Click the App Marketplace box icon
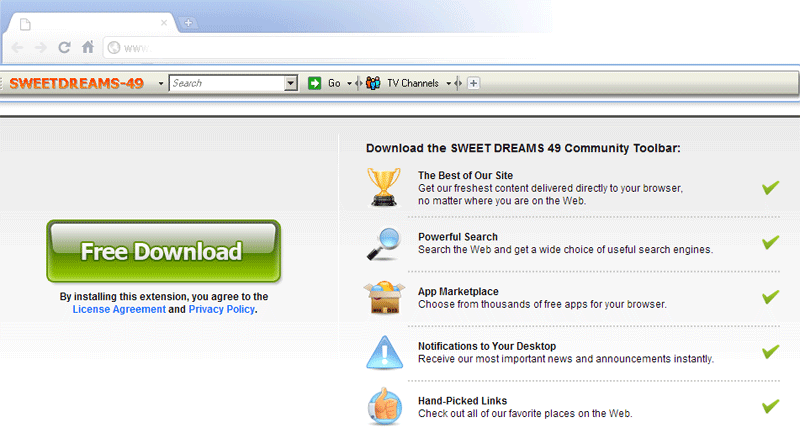Viewport: 800px width, 433px height. pos(384,297)
